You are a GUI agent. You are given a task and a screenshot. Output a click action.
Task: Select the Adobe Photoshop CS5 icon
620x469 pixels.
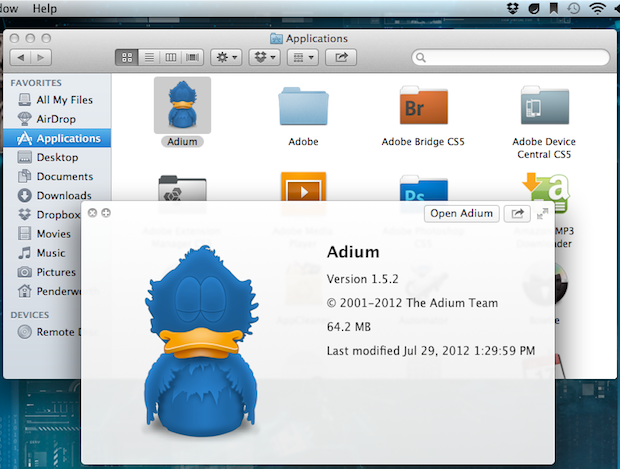(423, 188)
